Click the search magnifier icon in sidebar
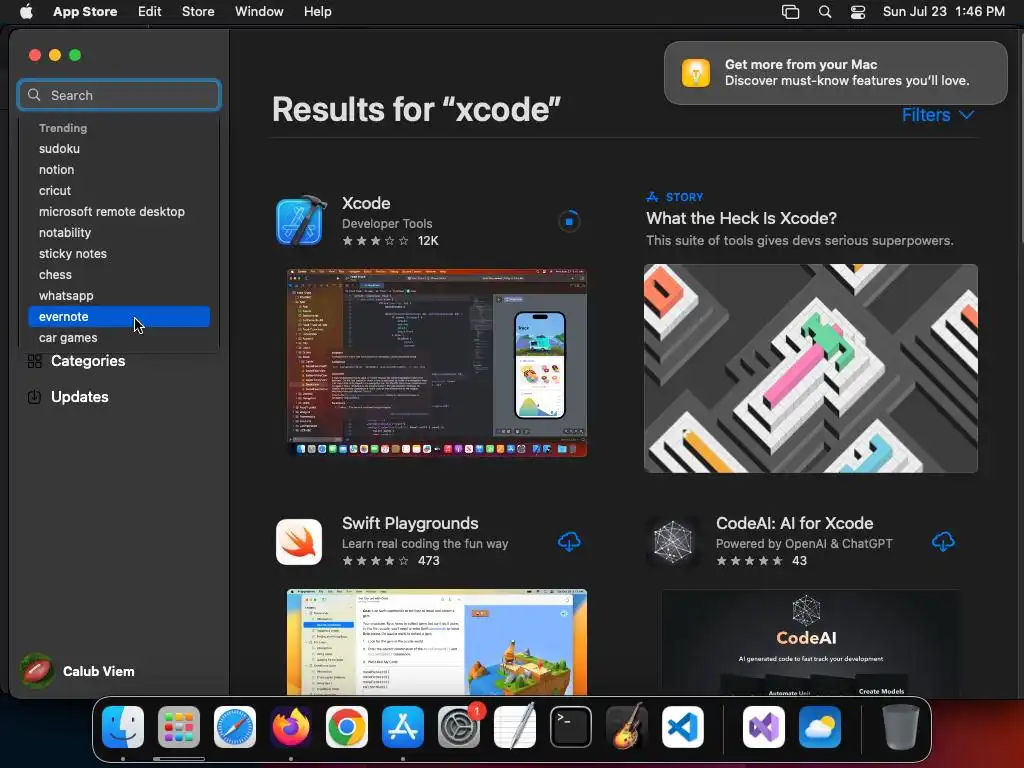The image size is (1024, 768). 34,95
